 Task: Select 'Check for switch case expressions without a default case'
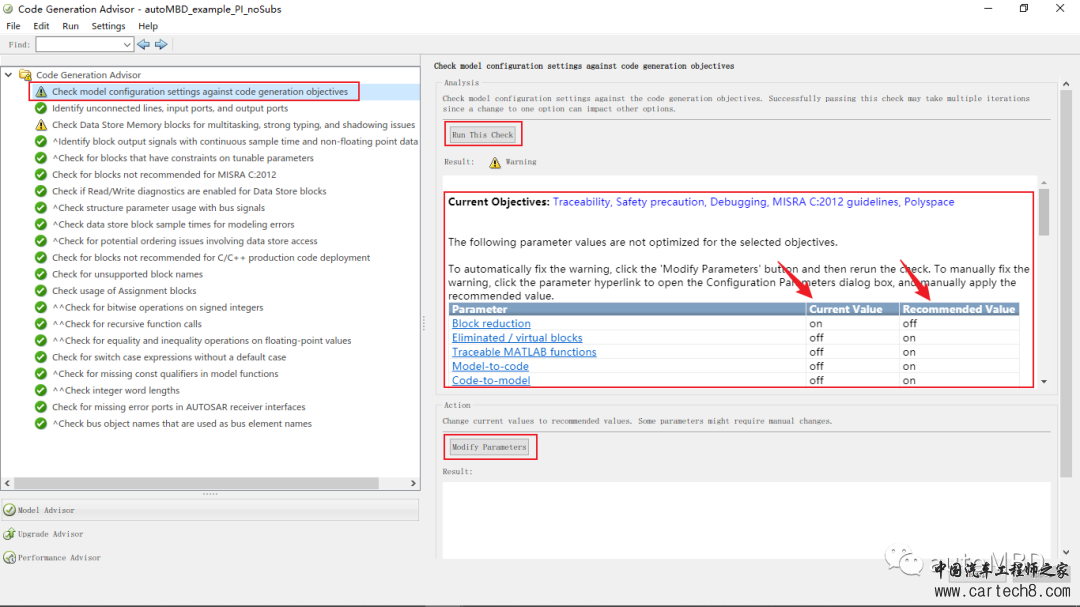pyautogui.click(x=169, y=357)
